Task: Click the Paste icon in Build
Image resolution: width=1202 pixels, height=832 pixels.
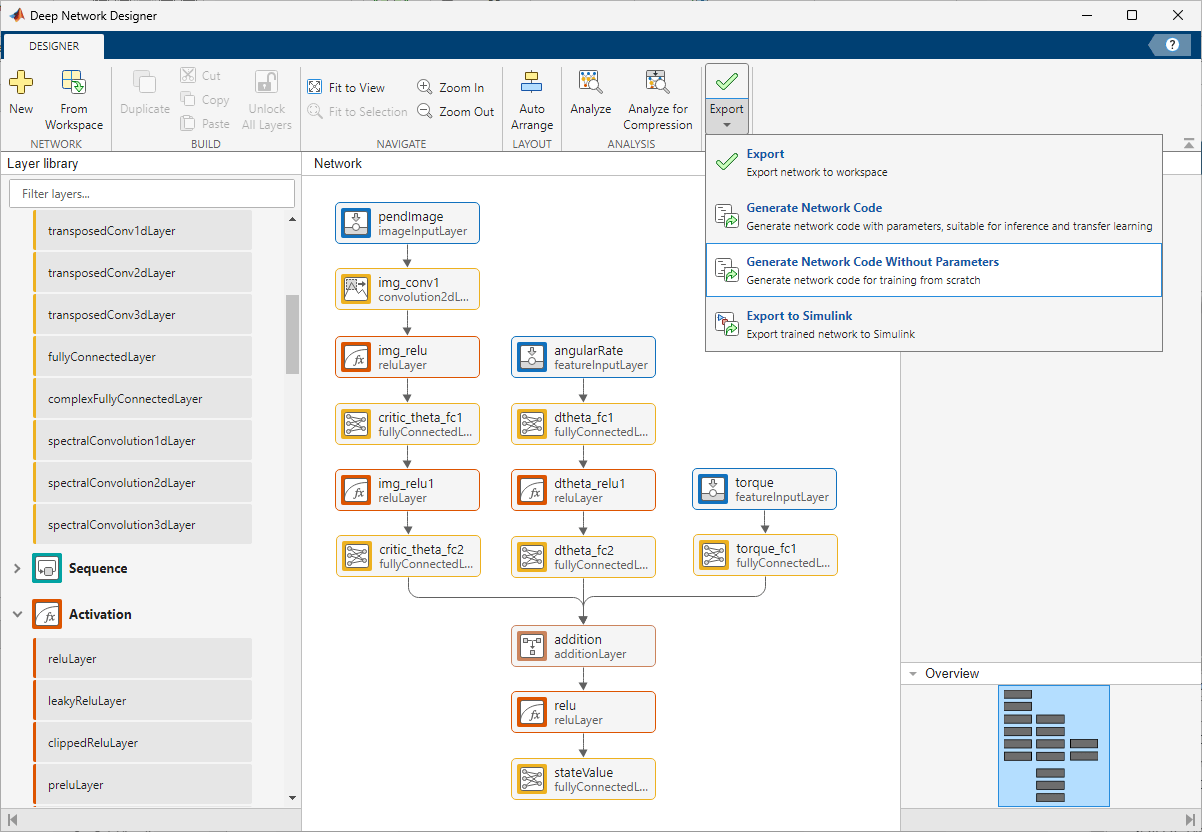Action: click(188, 123)
